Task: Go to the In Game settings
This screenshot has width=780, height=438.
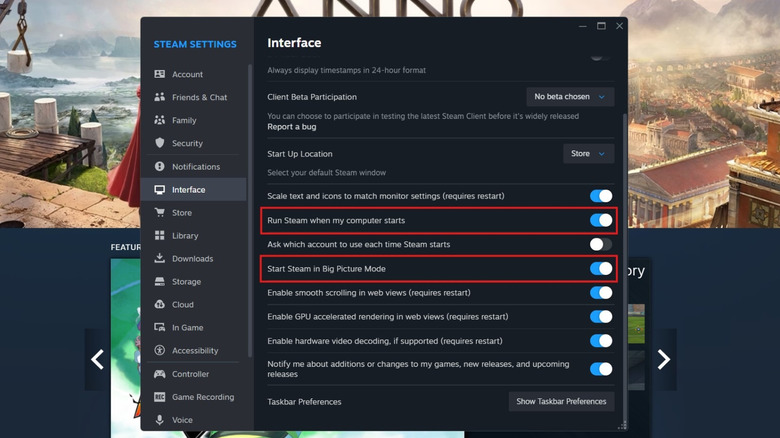Action: pos(194,328)
